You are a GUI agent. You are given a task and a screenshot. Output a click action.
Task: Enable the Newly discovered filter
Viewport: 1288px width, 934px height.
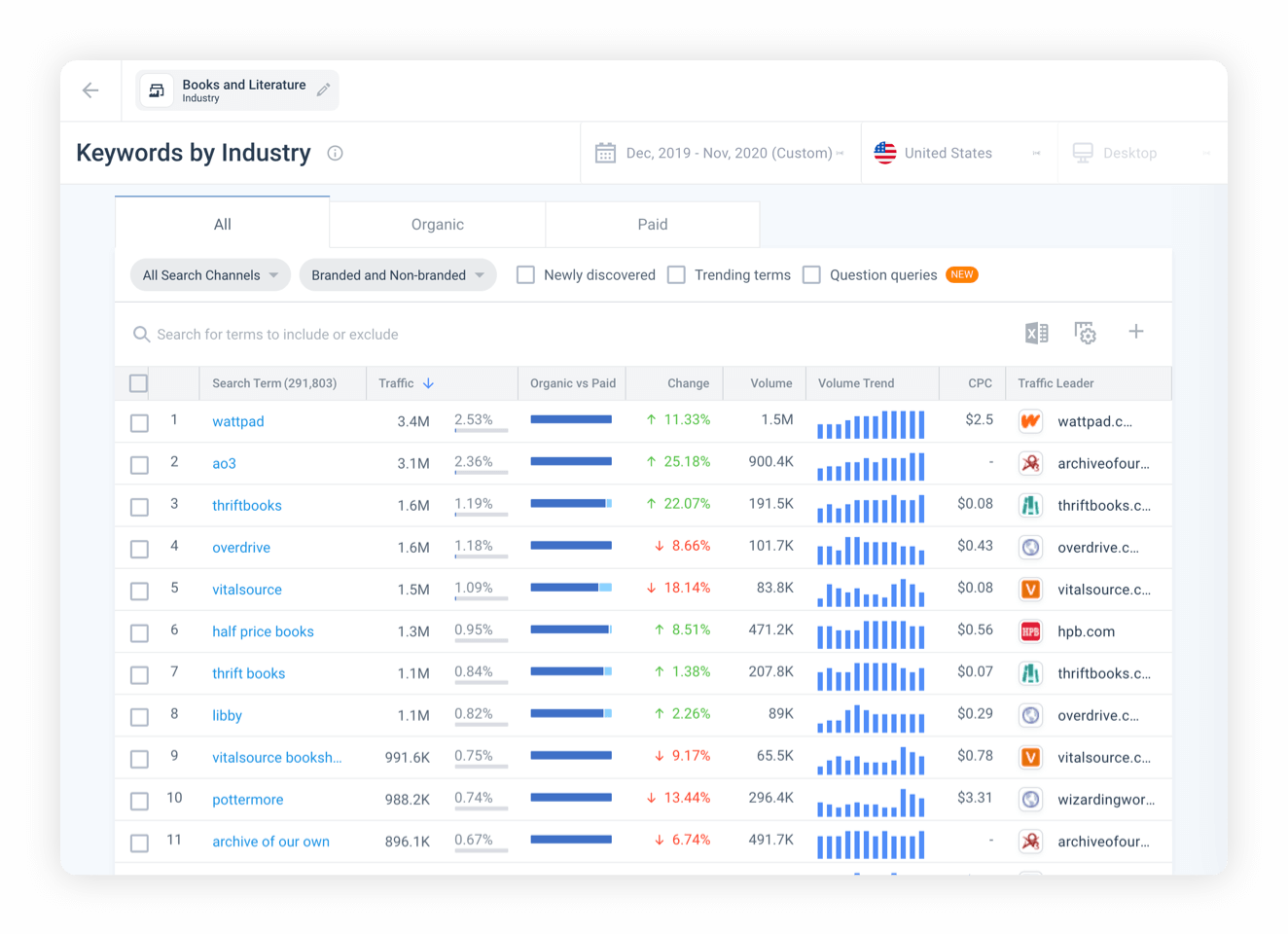(525, 274)
